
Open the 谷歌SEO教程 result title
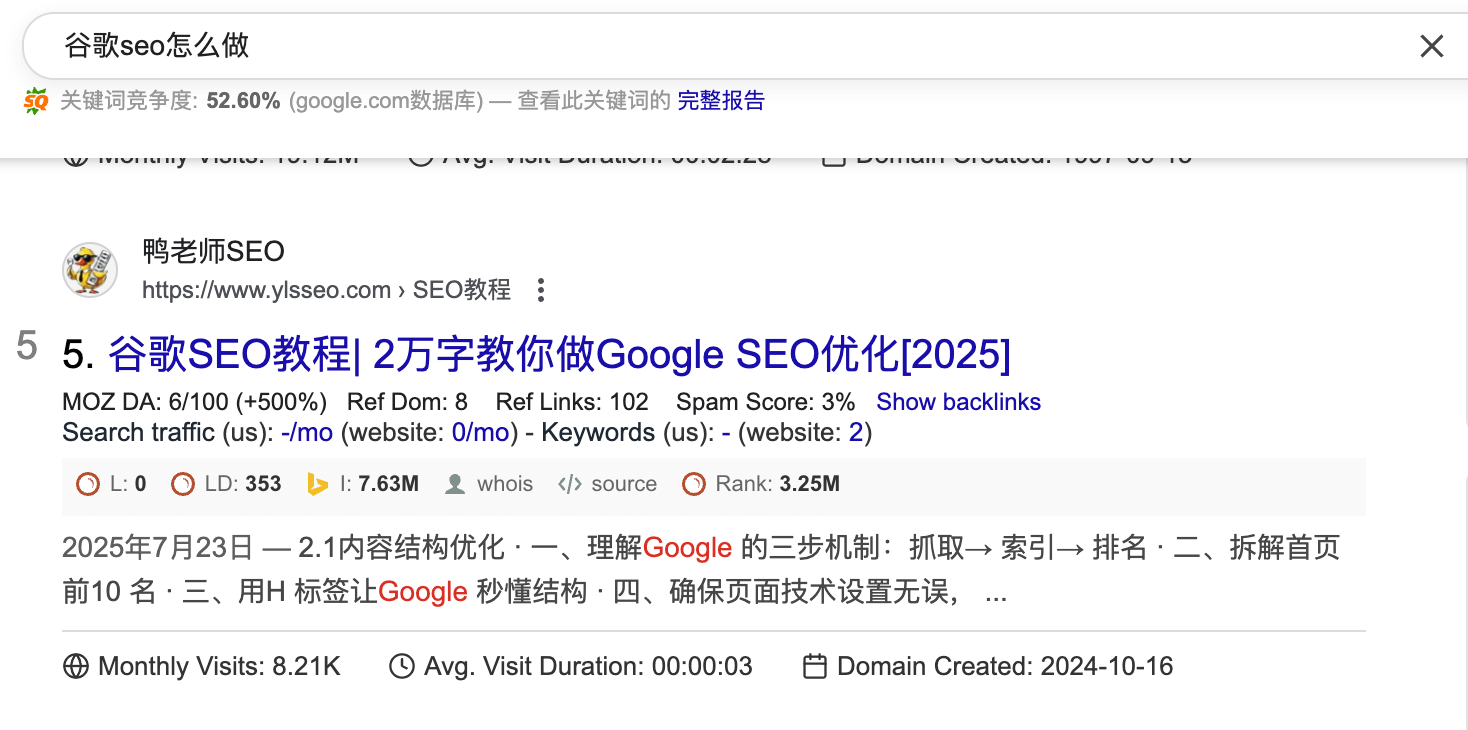(x=560, y=355)
